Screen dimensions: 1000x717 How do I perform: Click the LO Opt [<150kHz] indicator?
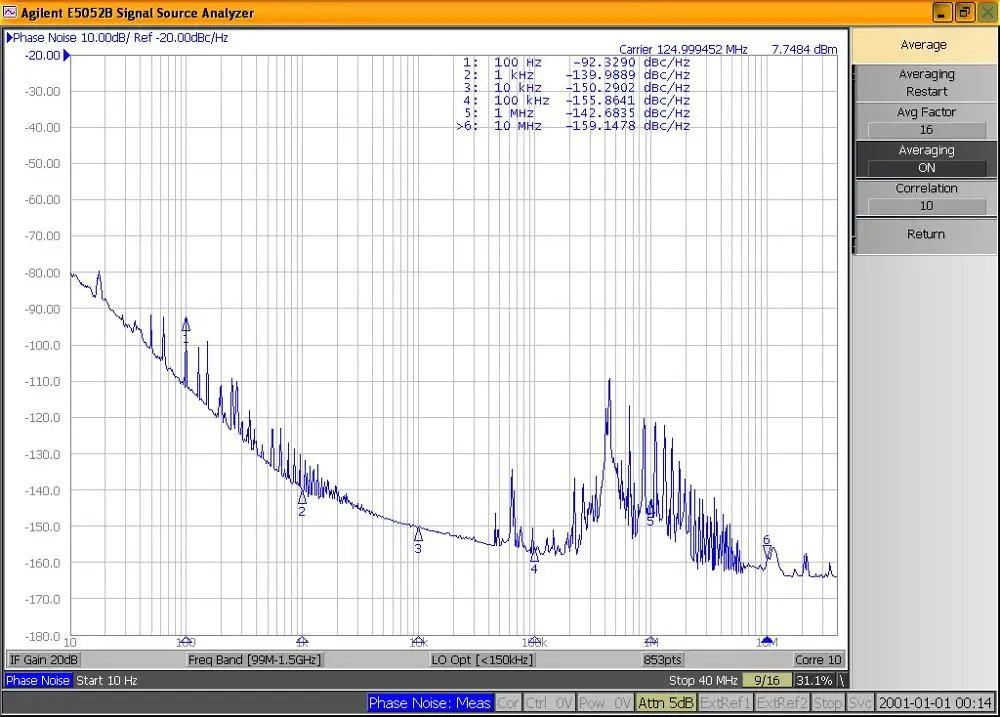tap(482, 660)
